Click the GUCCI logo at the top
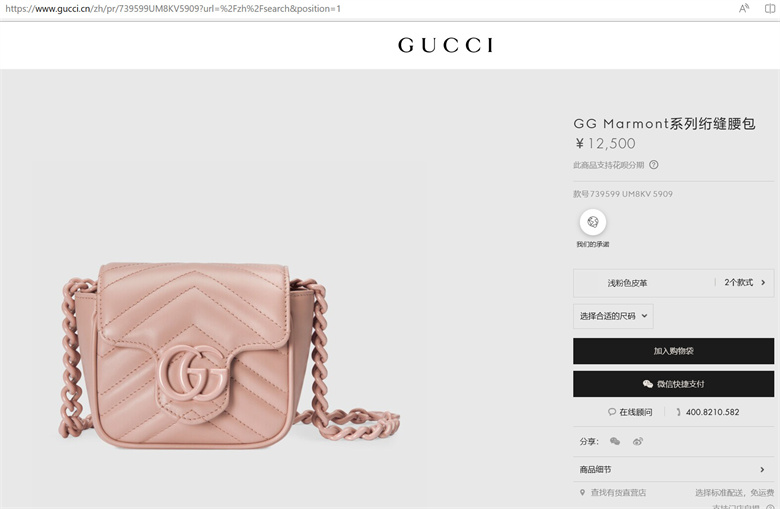This screenshot has height=509, width=780. (445, 45)
